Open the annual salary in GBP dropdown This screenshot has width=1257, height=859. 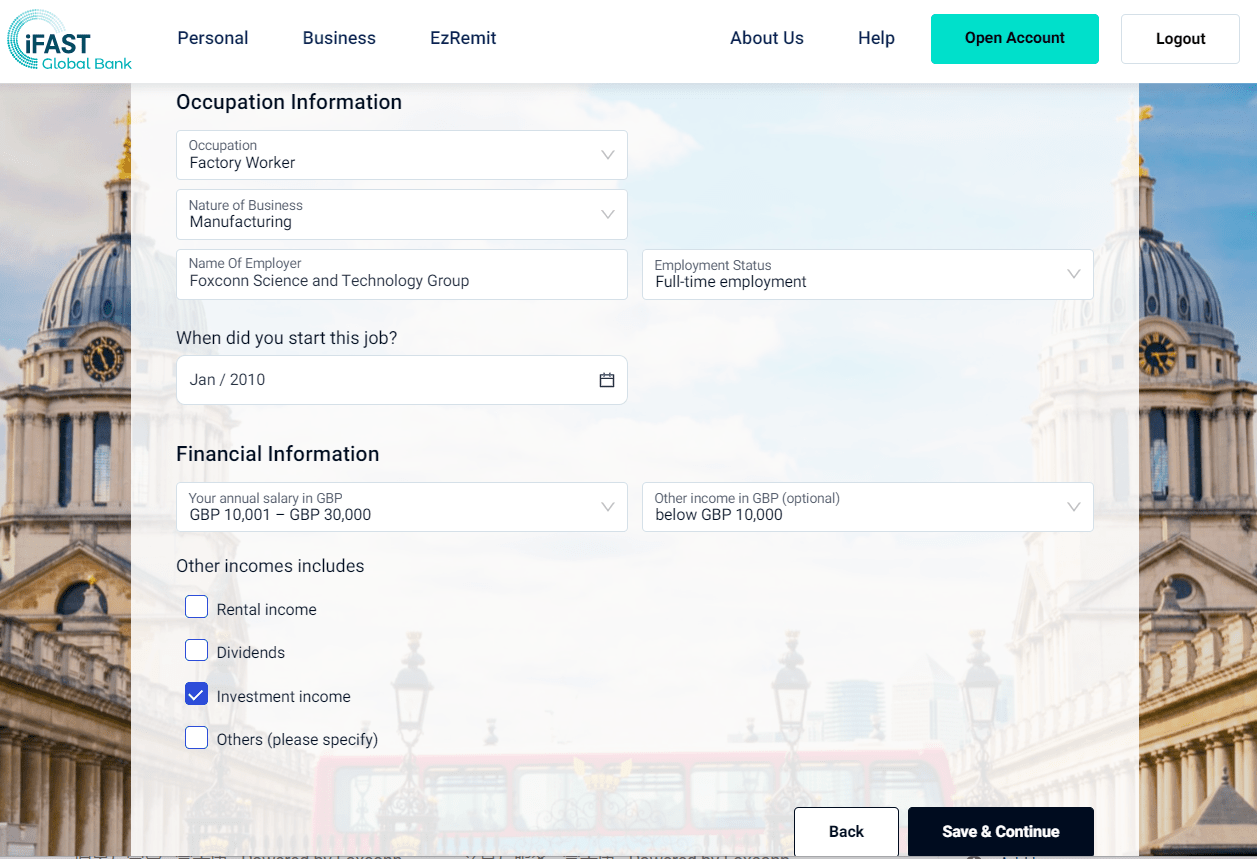pyautogui.click(x=401, y=507)
